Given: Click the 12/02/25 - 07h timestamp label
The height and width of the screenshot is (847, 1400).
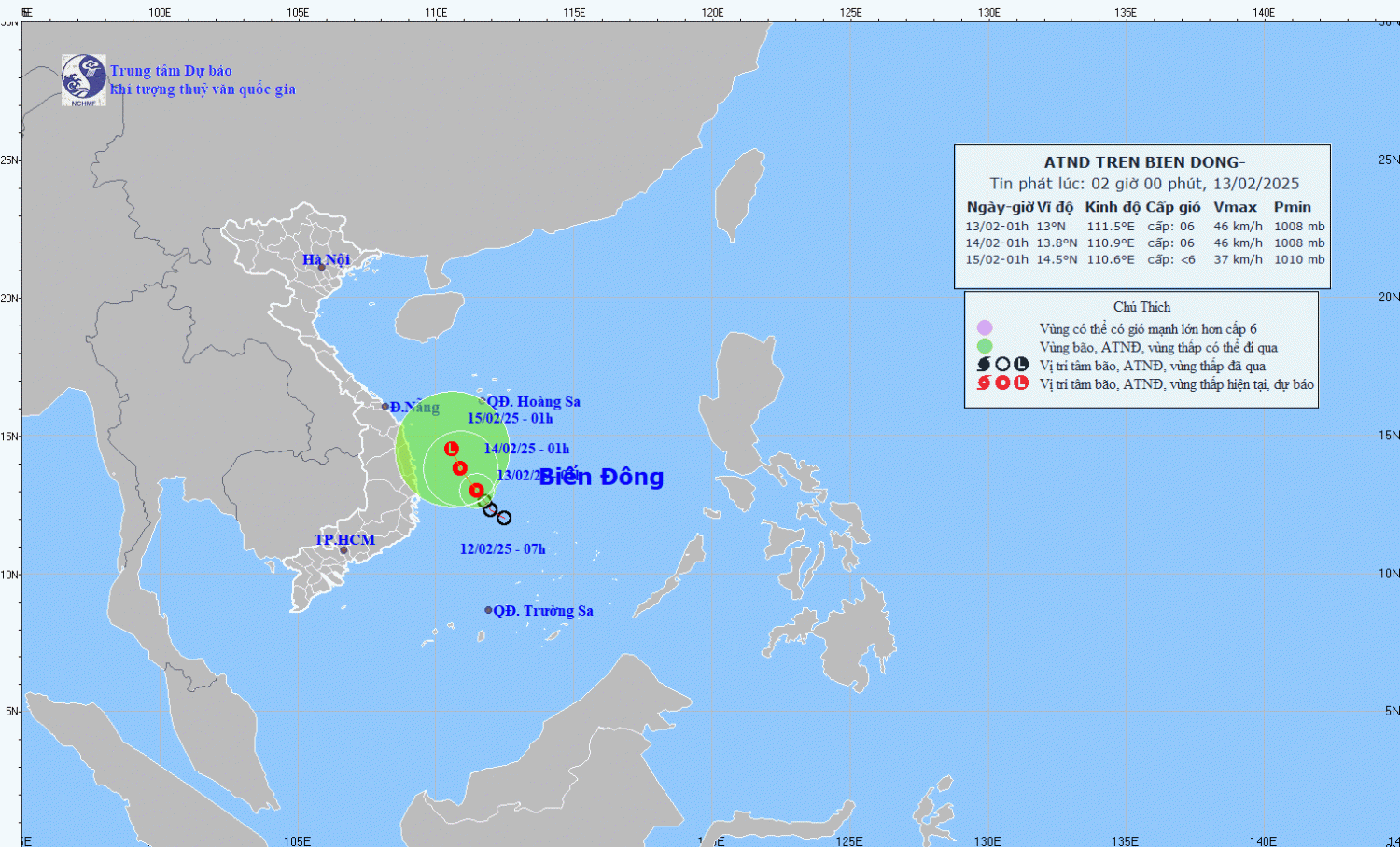Looking at the screenshot, I should coord(502,549).
